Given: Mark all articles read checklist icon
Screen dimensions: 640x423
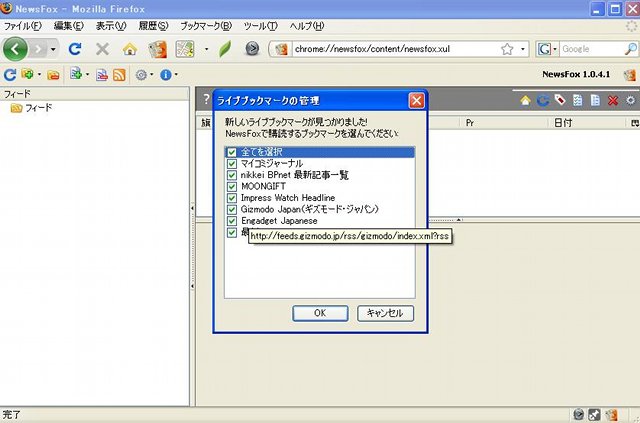Looking at the screenshot, I should coord(578,100).
